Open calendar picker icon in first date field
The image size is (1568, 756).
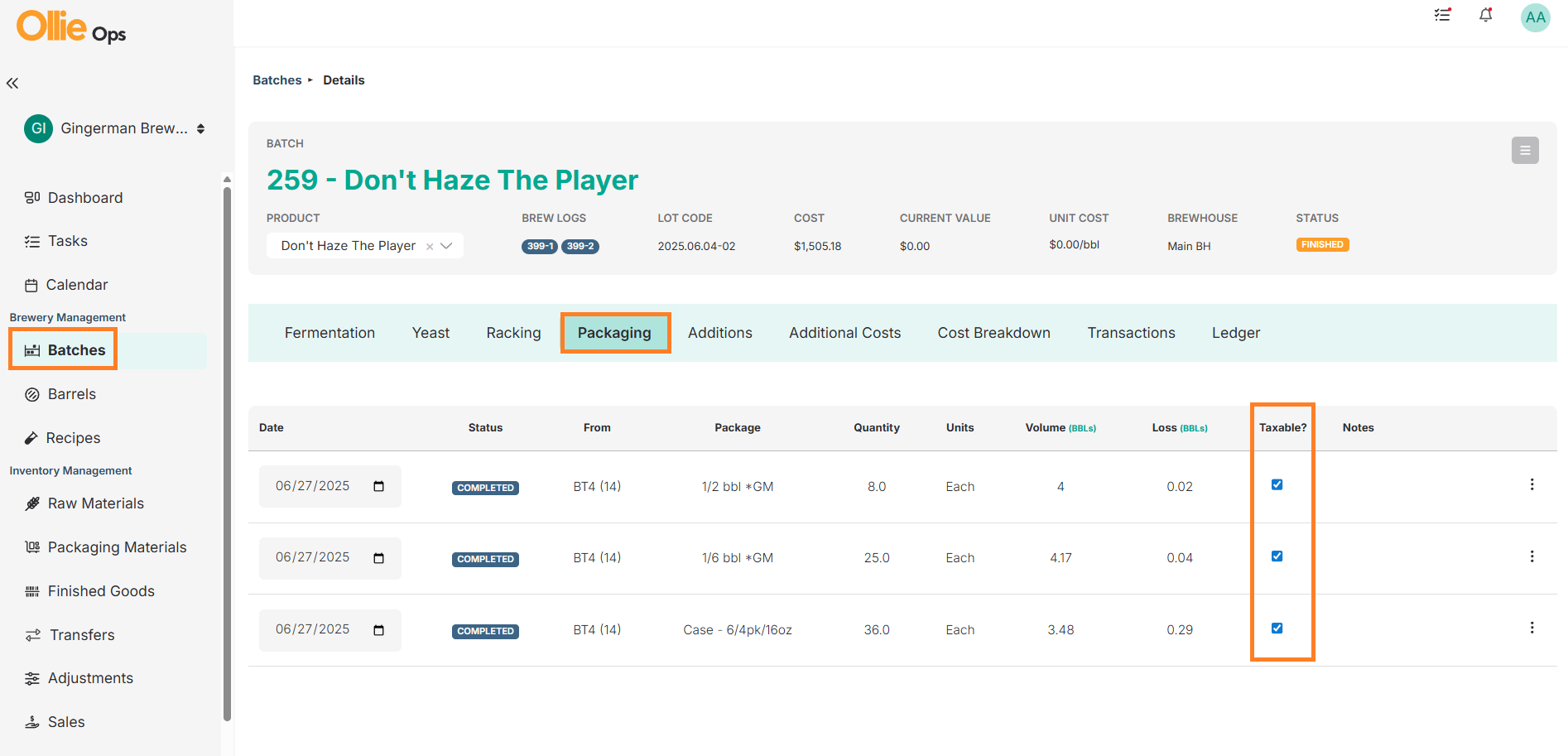pos(379,486)
